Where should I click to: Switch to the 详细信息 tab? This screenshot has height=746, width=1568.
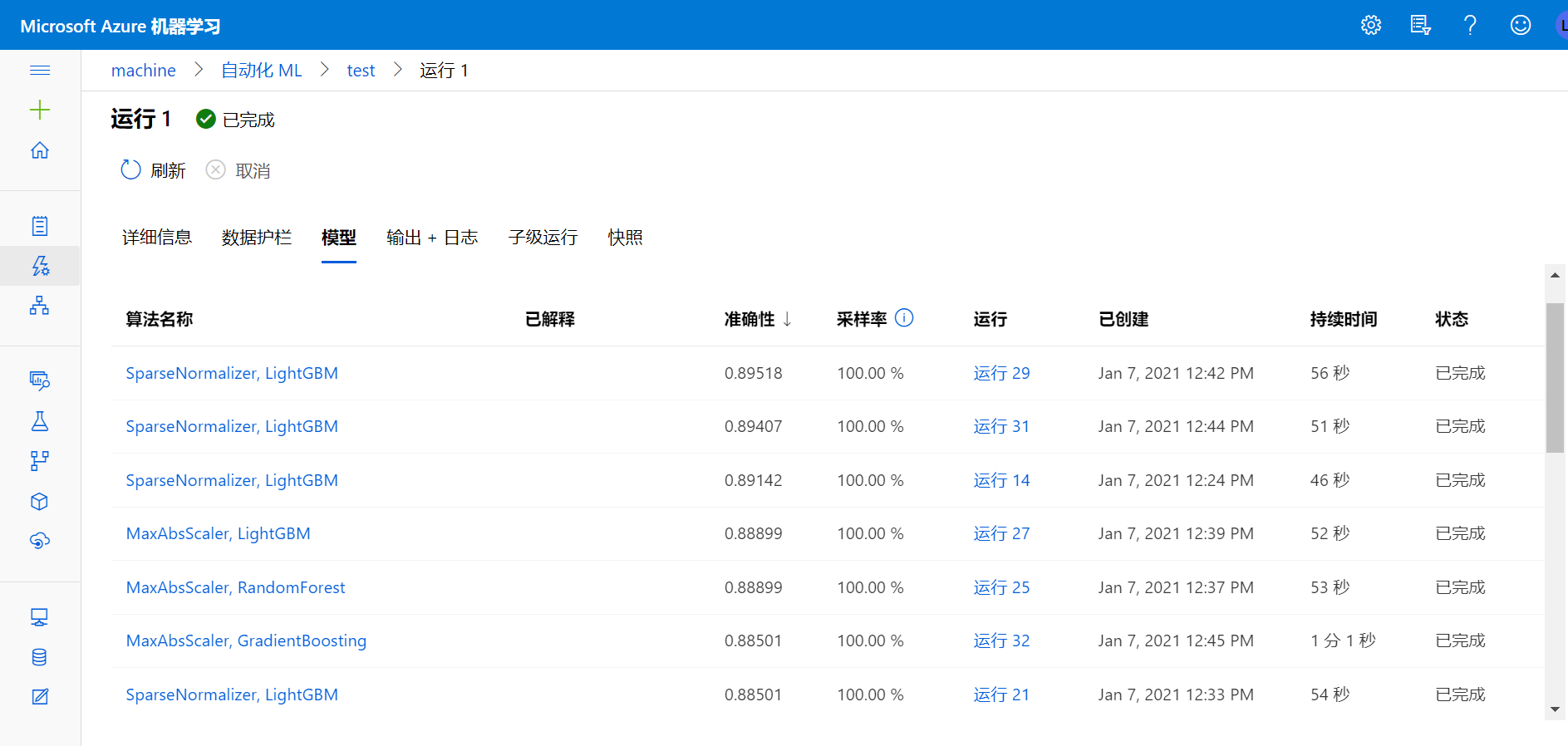click(x=157, y=238)
